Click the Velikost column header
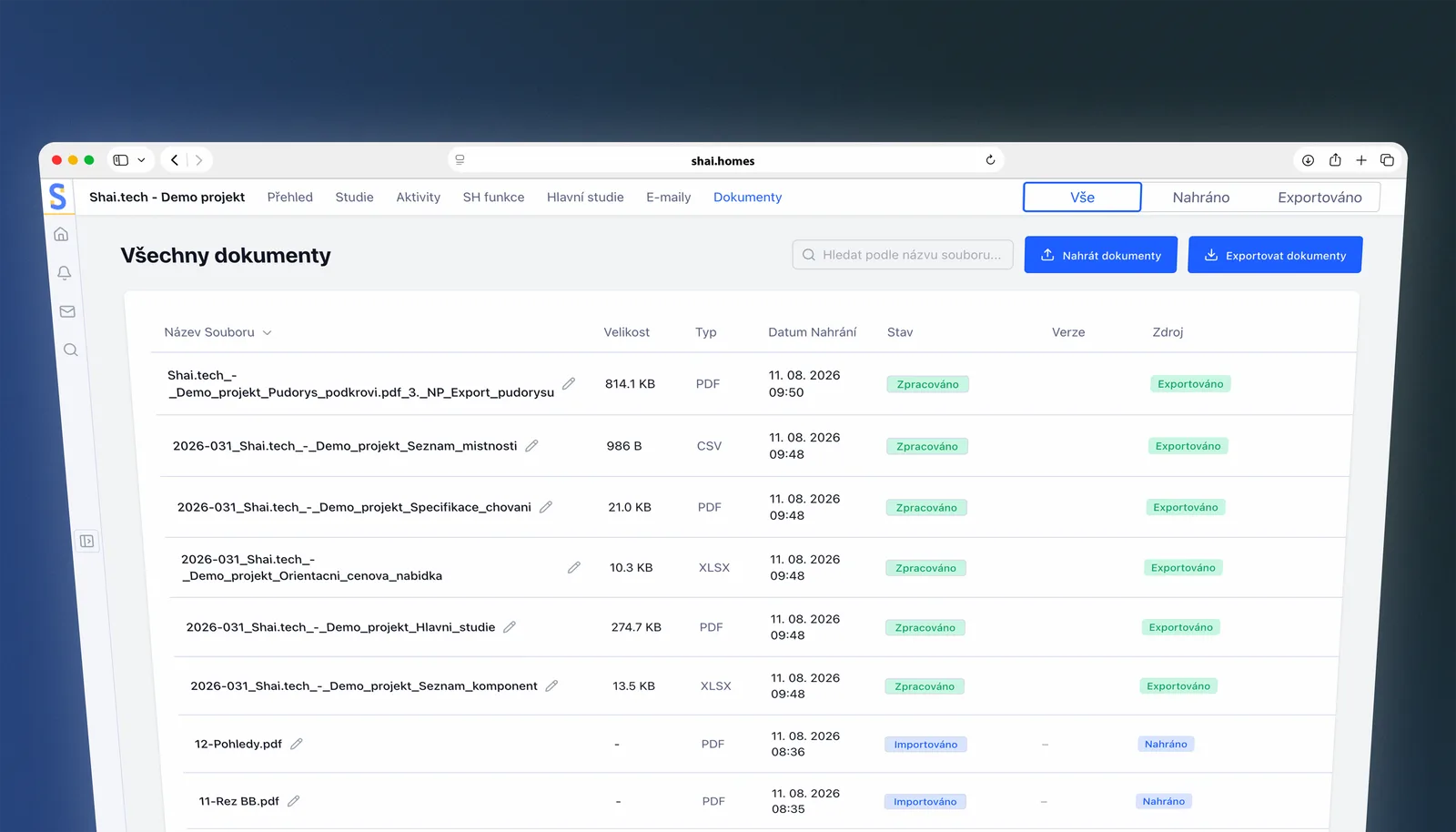Screen dimensions: 1456x832 click(x=627, y=332)
